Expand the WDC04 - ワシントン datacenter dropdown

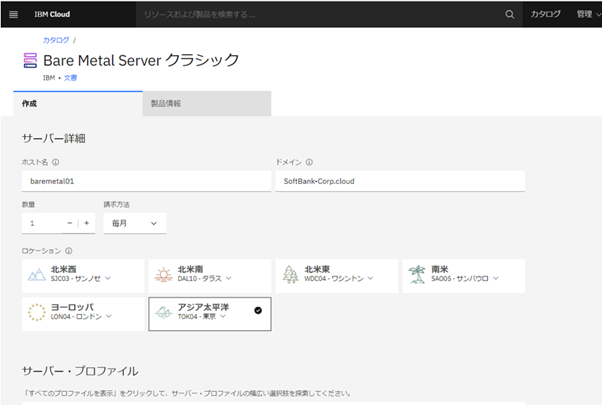coord(377,279)
